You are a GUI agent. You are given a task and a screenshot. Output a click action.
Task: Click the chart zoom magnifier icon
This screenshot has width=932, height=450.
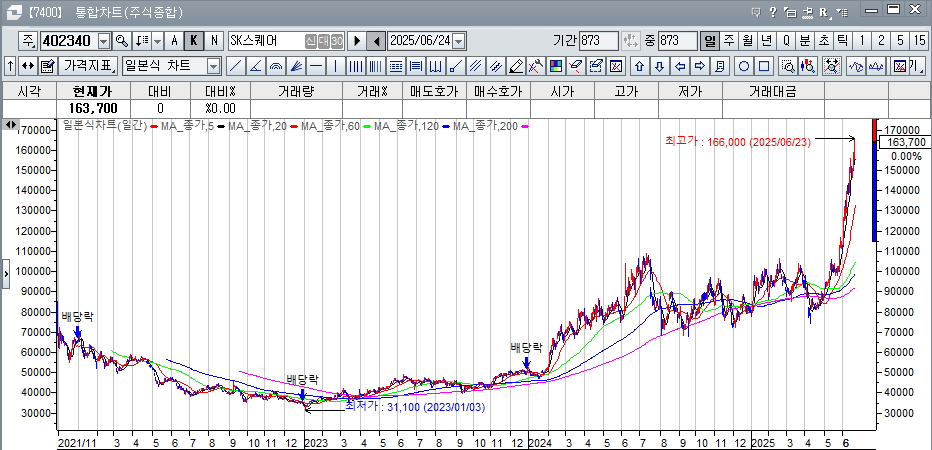tap(788, 66)
